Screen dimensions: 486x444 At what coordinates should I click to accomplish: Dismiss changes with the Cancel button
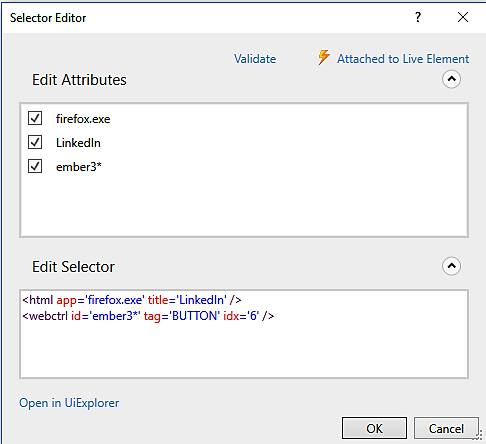point(446,428)
